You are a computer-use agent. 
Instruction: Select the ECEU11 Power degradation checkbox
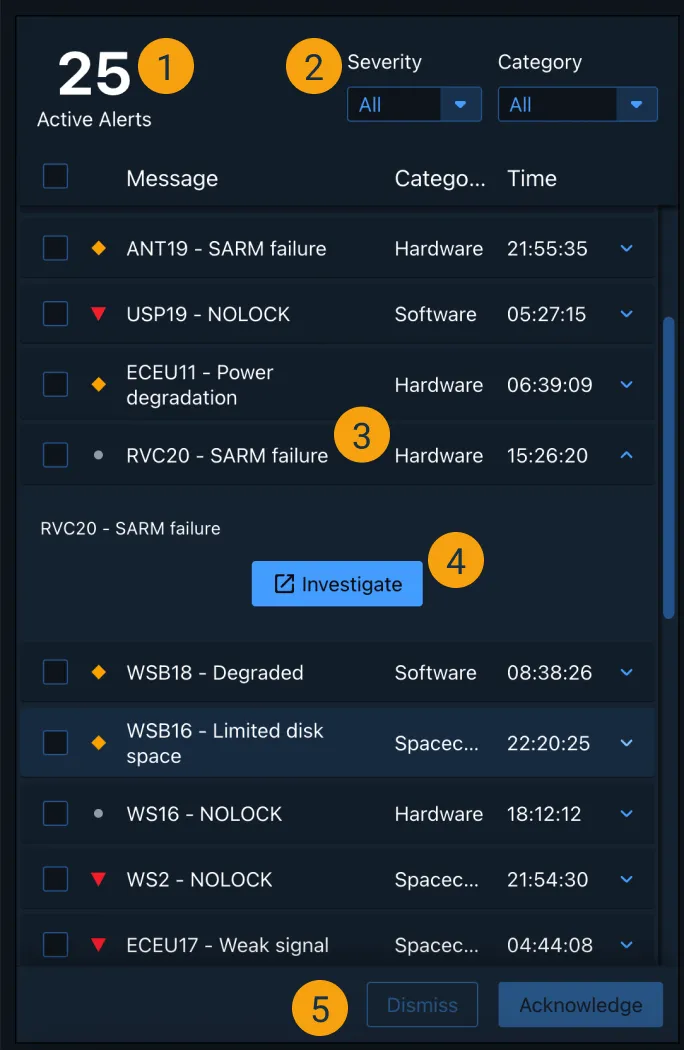pos(56,384)
